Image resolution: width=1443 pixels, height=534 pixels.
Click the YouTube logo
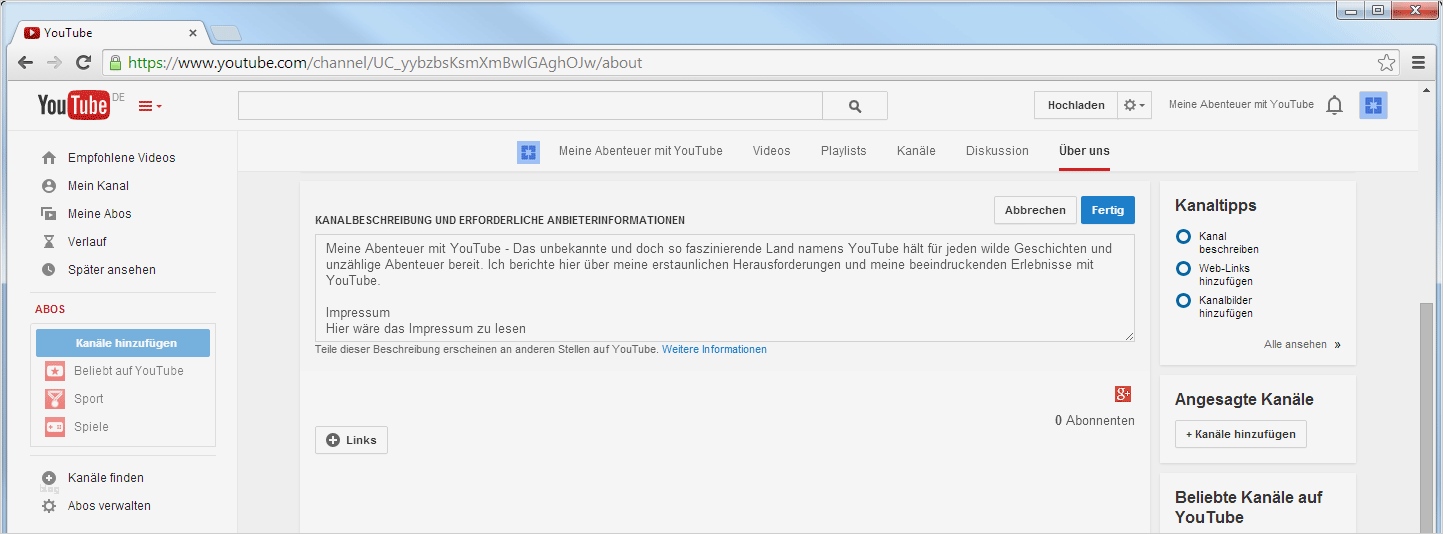click(73, 105)
